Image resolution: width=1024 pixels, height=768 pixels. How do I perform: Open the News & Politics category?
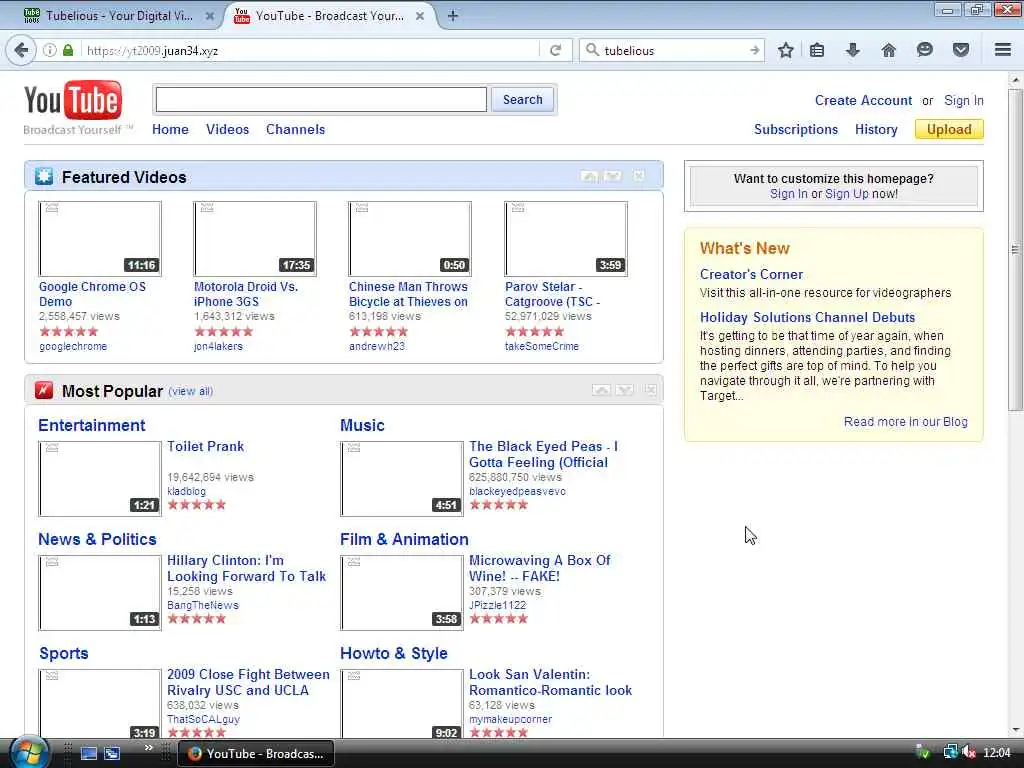97,539
